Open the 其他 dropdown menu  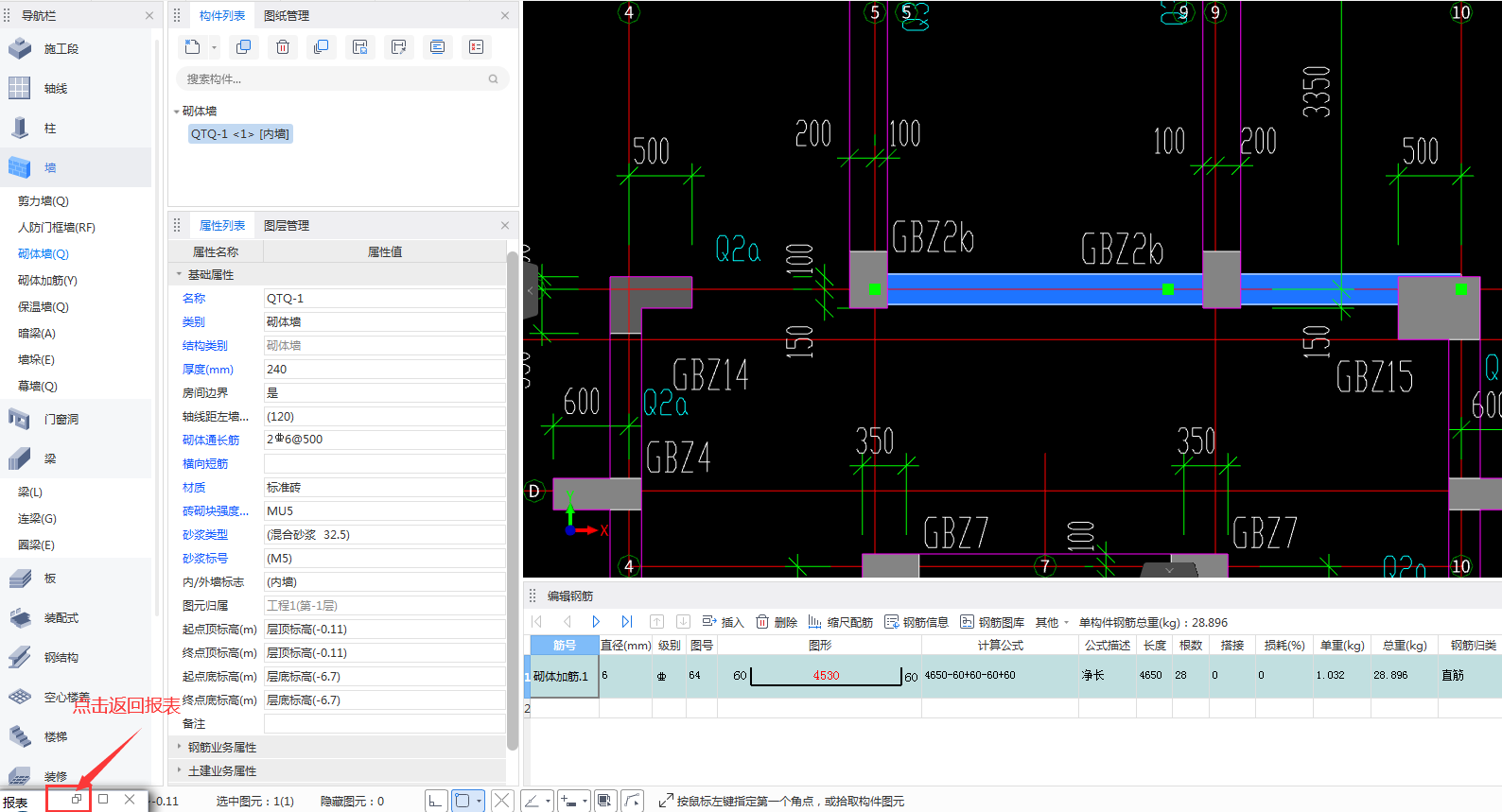click(1052, 622)
